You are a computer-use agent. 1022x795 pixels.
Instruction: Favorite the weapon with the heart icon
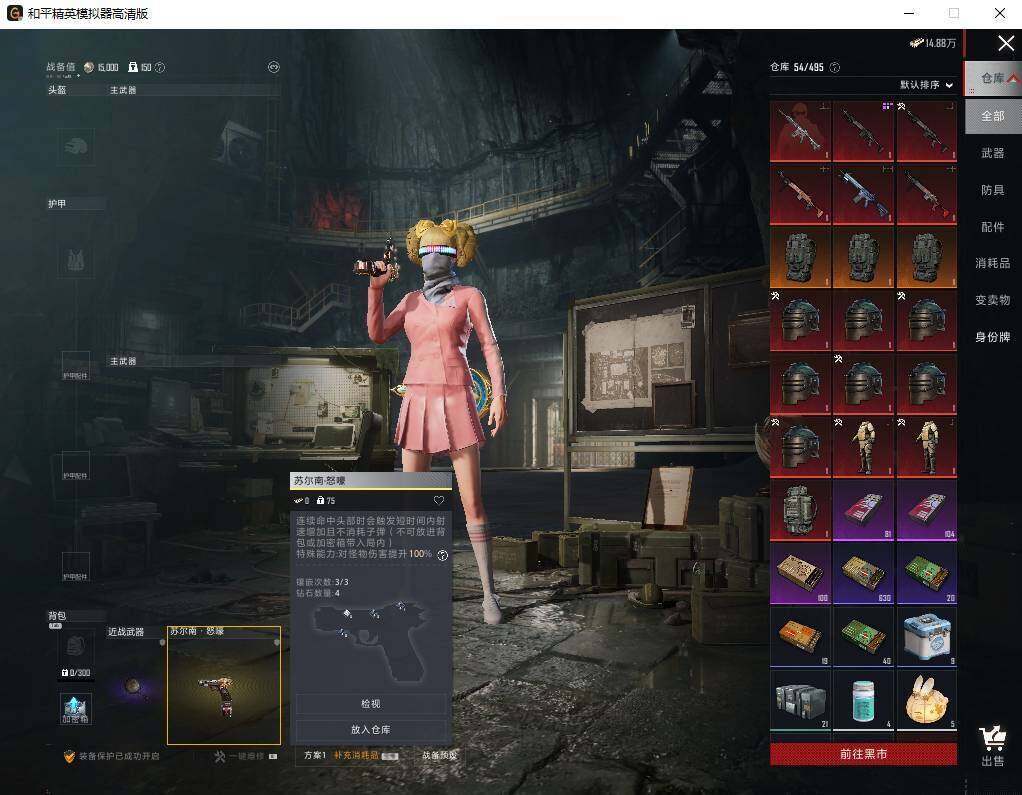coord(439,500)
